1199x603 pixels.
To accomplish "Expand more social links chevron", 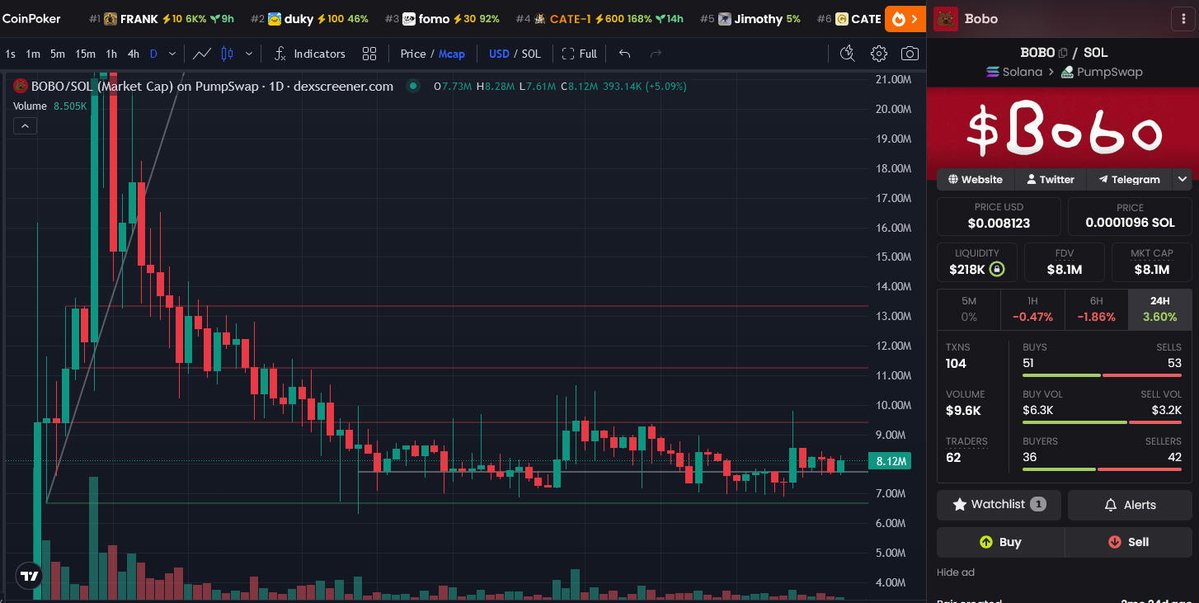I will coord(1182,180).
